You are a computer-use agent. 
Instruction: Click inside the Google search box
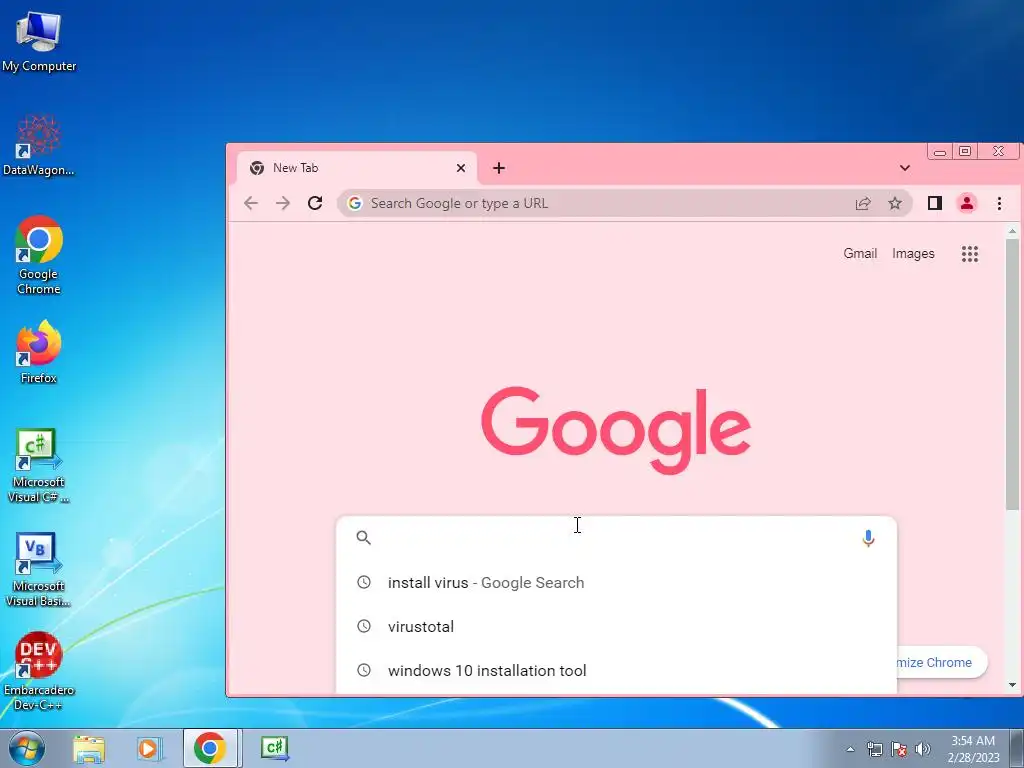(616, 537)
